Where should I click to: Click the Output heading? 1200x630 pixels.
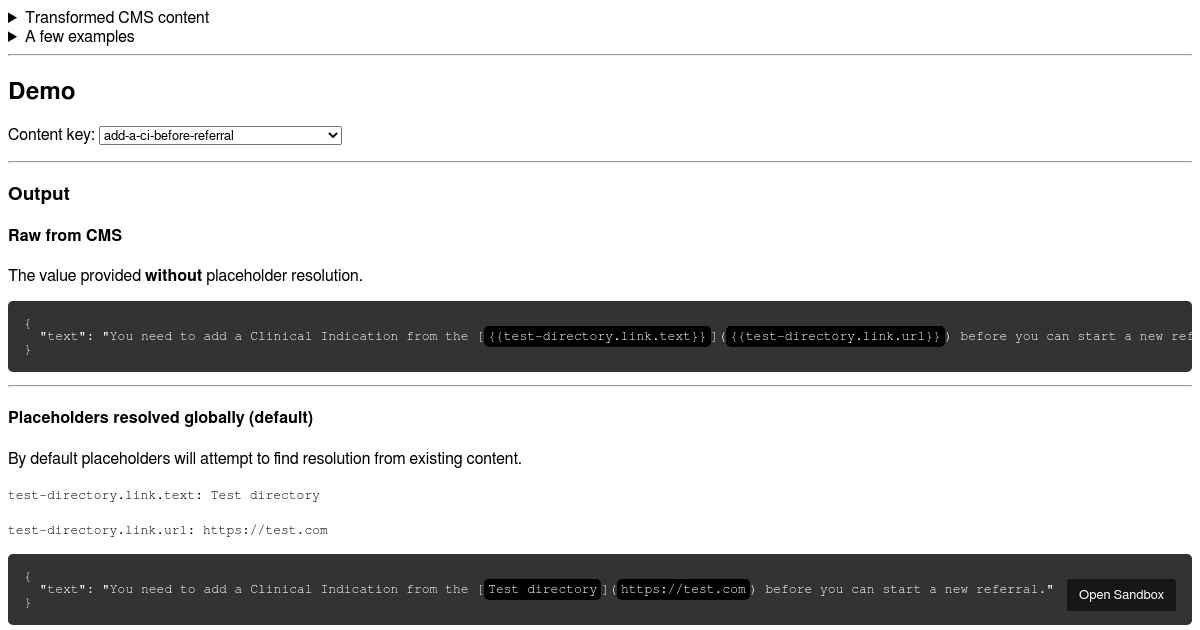click(x=38, y=194)
